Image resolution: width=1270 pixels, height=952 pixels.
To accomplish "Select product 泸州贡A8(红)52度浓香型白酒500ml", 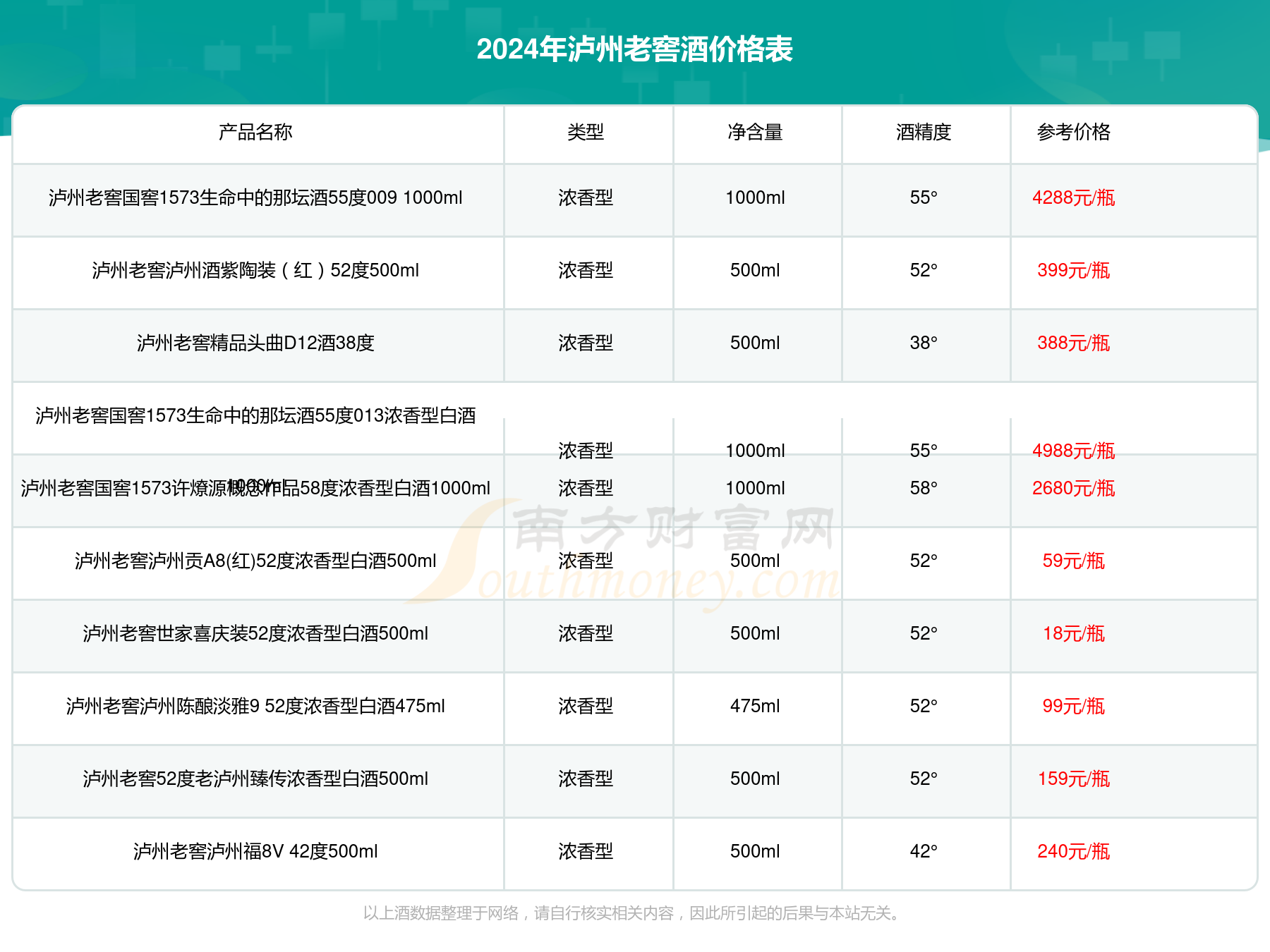I will 255,561.
